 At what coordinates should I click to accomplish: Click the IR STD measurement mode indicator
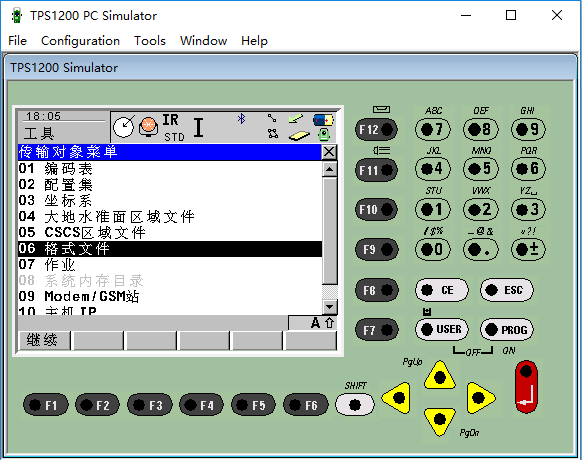pyautogui.click(x=173, y=128)
